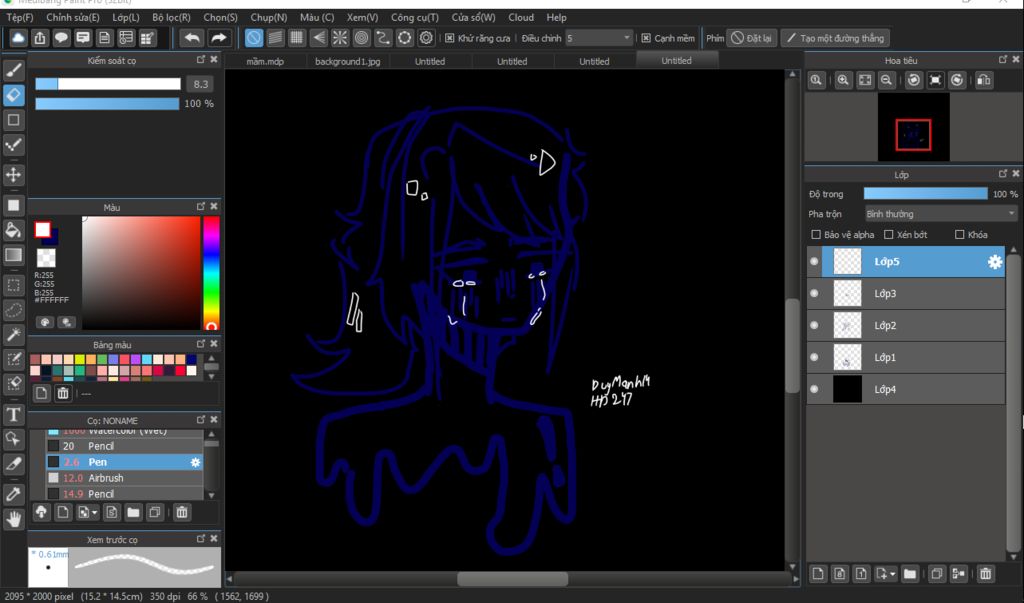
Task: Click the canvas horizontal scrollbar
Action: point(512,579)
